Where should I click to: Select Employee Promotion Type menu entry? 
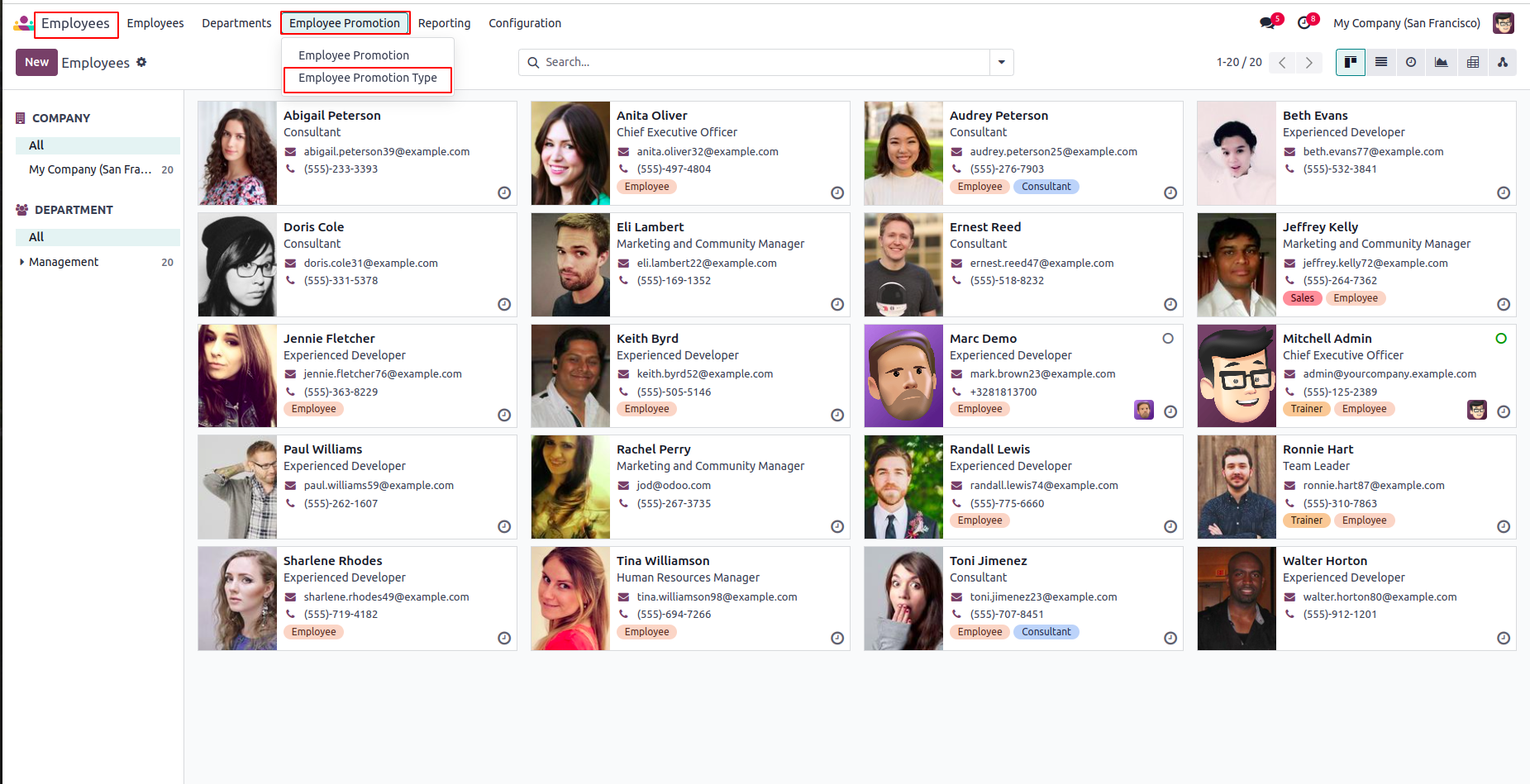[367, 78]
